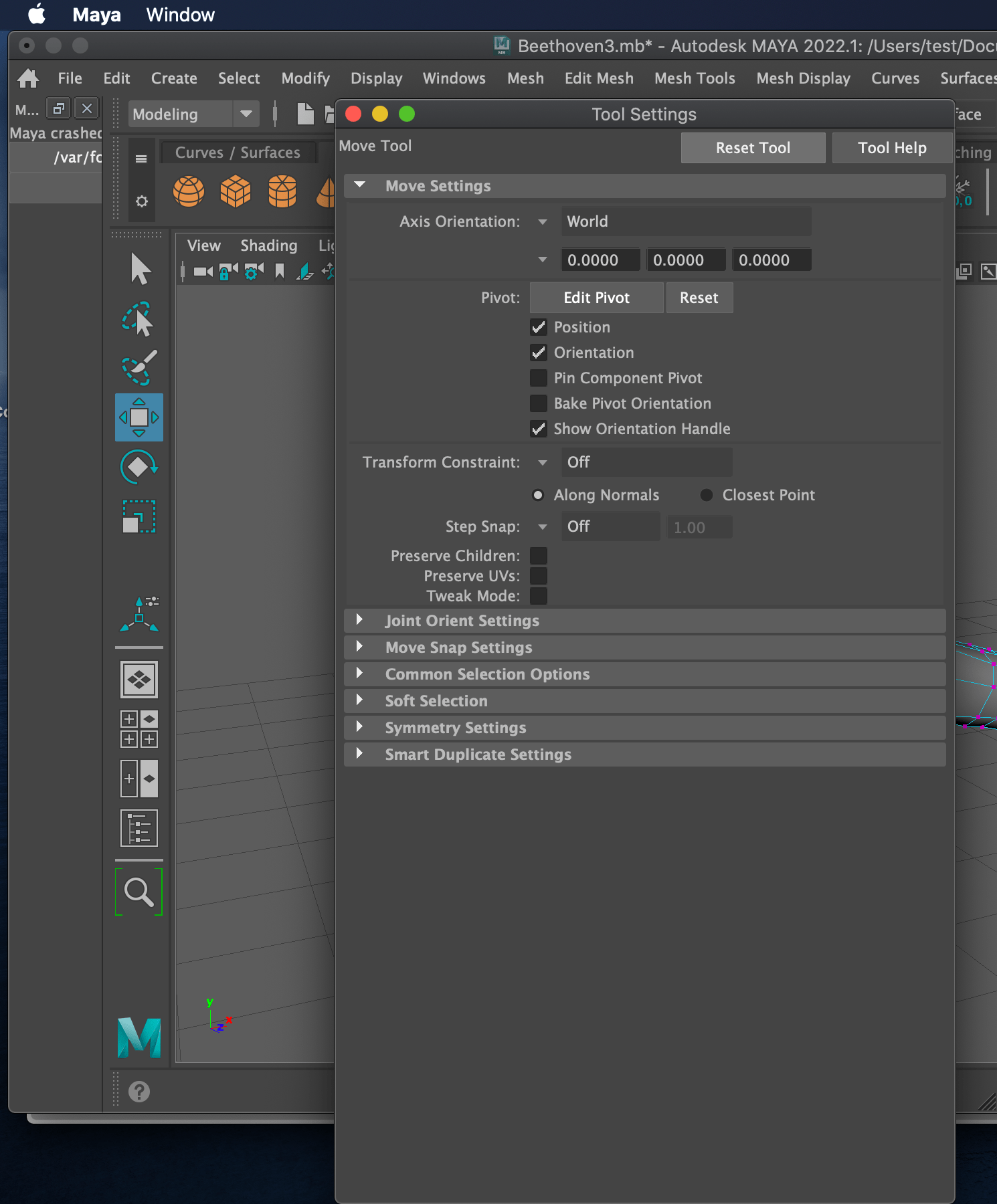
Task: Open the search magnifier tool
Action: click(x=139, y=892)
